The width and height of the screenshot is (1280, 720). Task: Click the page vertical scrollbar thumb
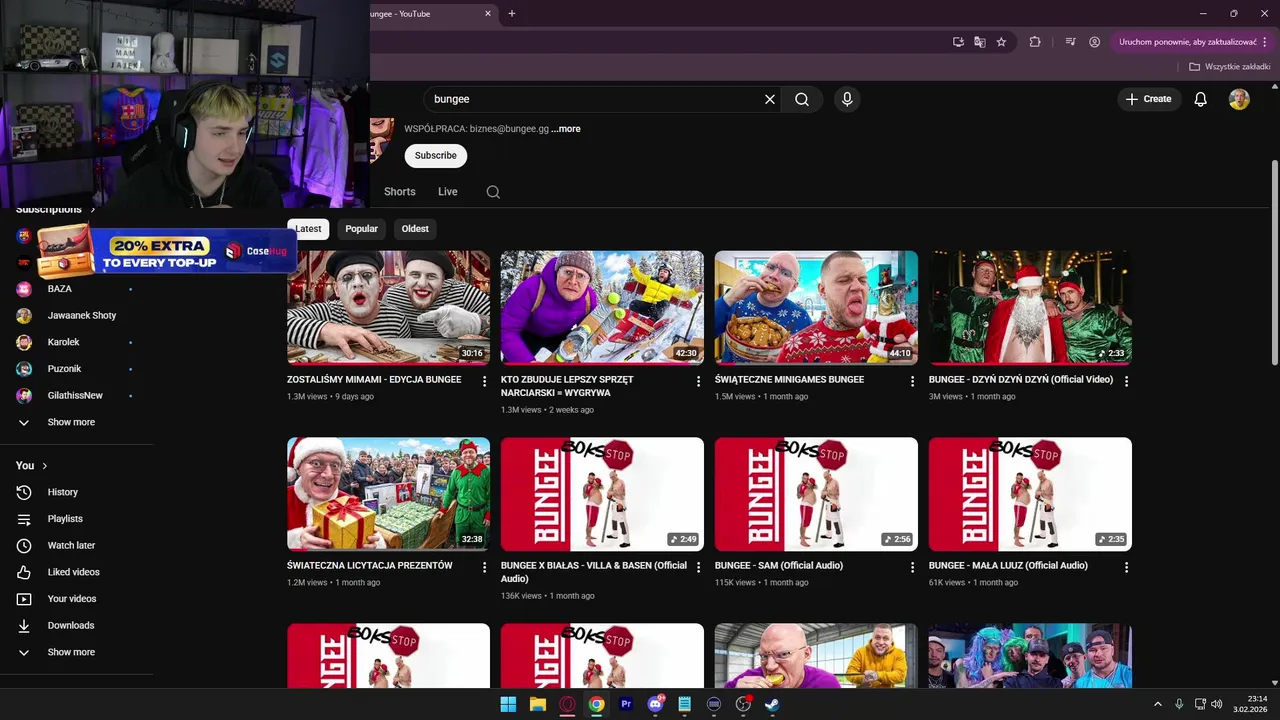point(1274,263)
